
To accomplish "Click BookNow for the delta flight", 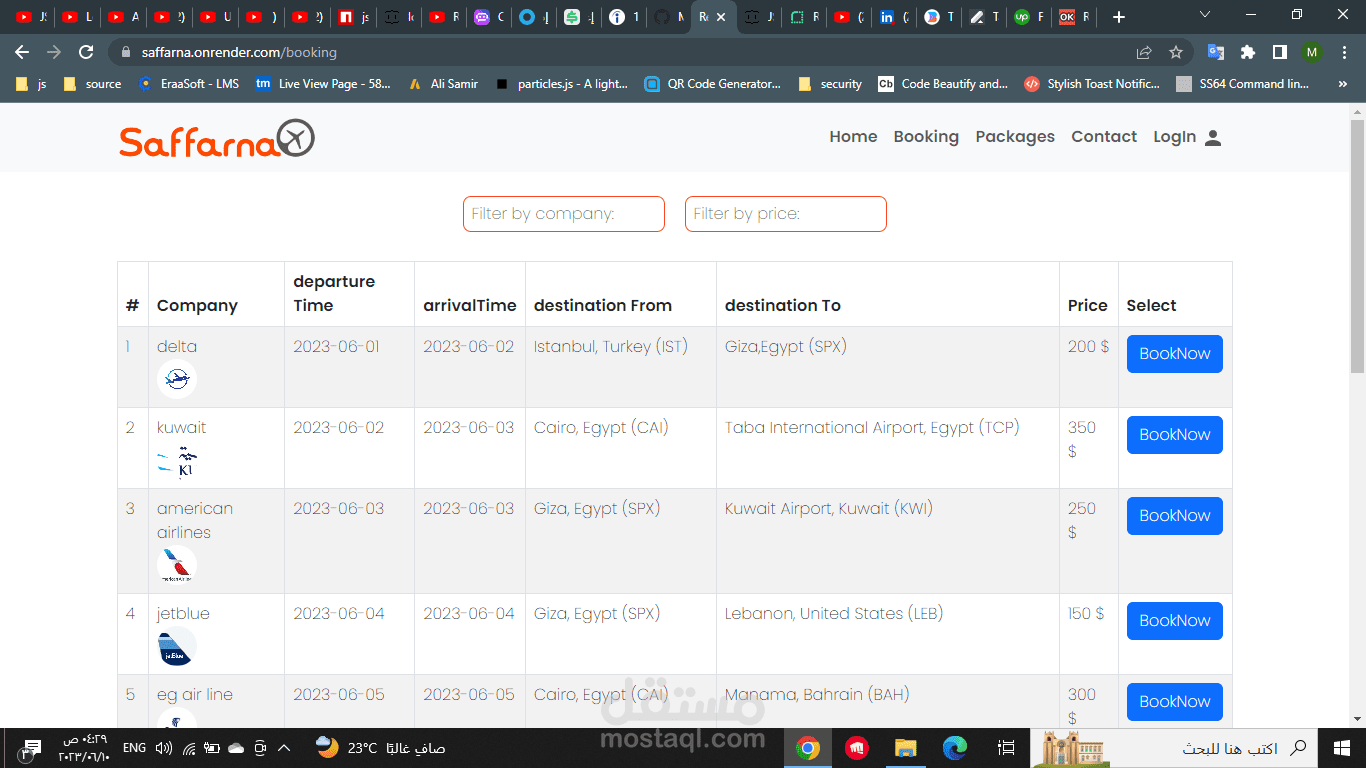I will coord(1175,354).
